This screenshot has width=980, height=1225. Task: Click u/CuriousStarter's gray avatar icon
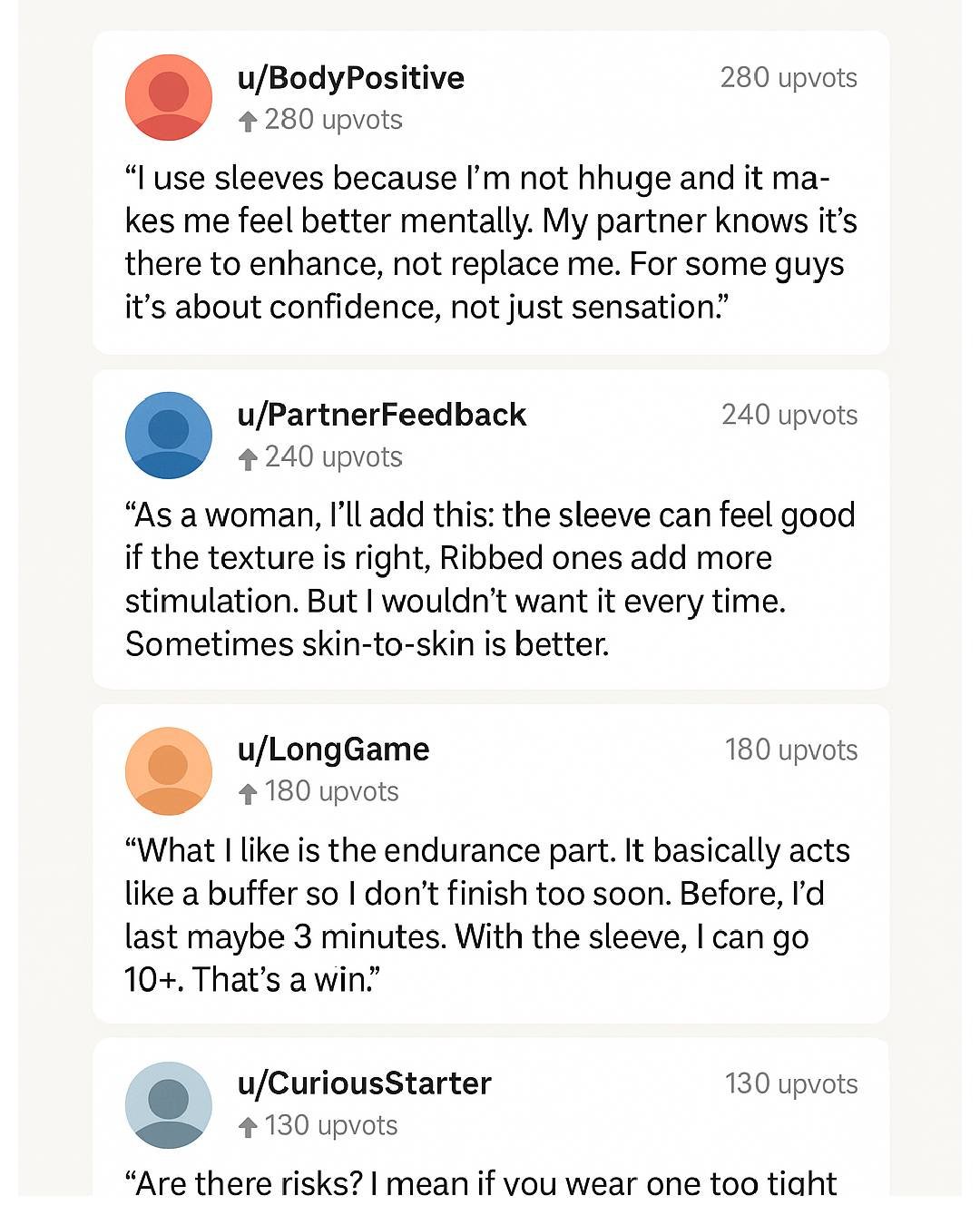168,1105
